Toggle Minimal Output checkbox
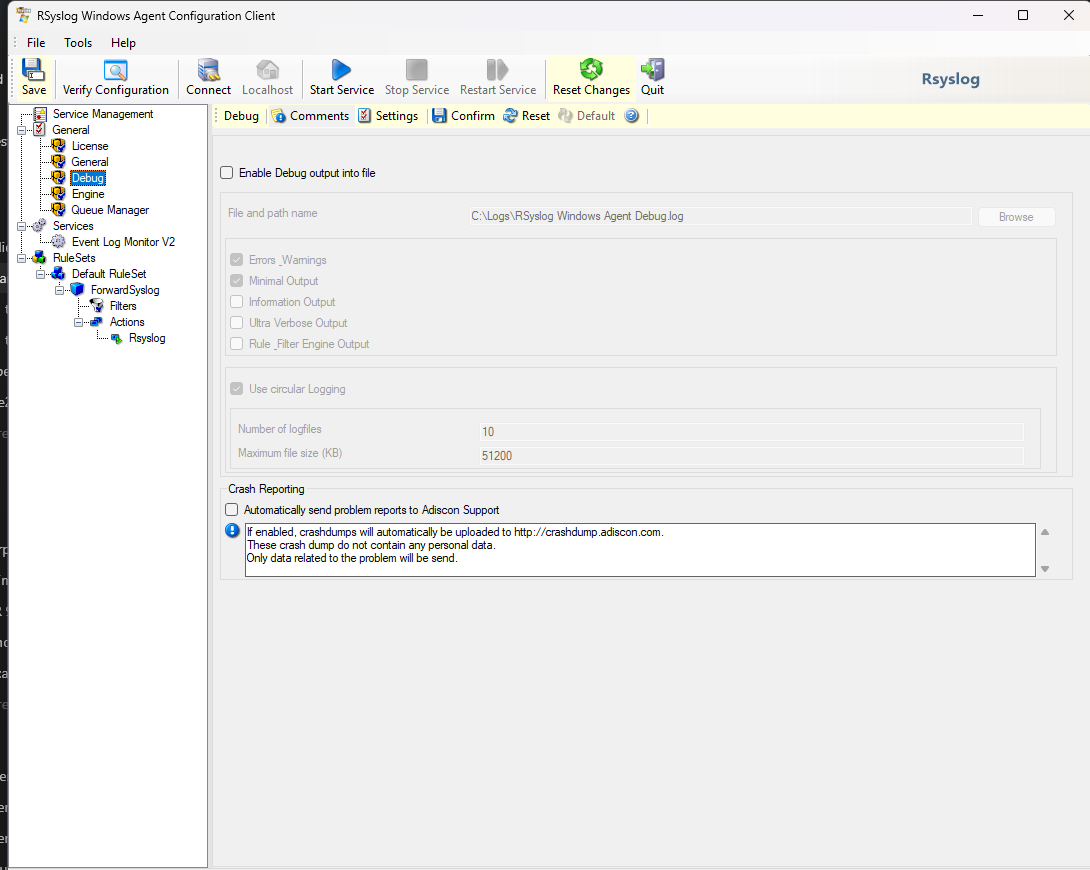Viewport: 1090px width, 870px height. pos(236,281)
